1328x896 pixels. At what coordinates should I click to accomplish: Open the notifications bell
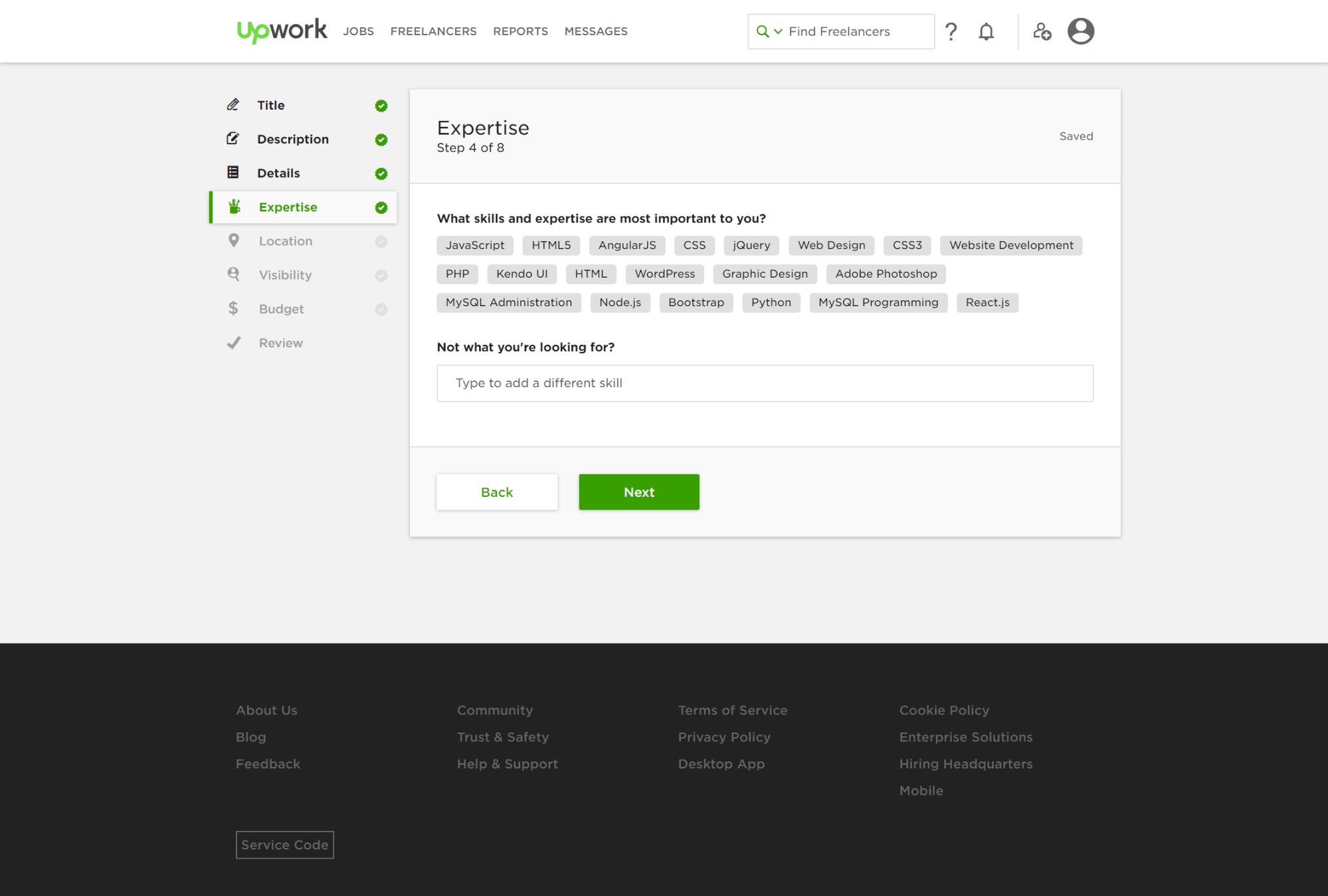click(x=987, y=31)
